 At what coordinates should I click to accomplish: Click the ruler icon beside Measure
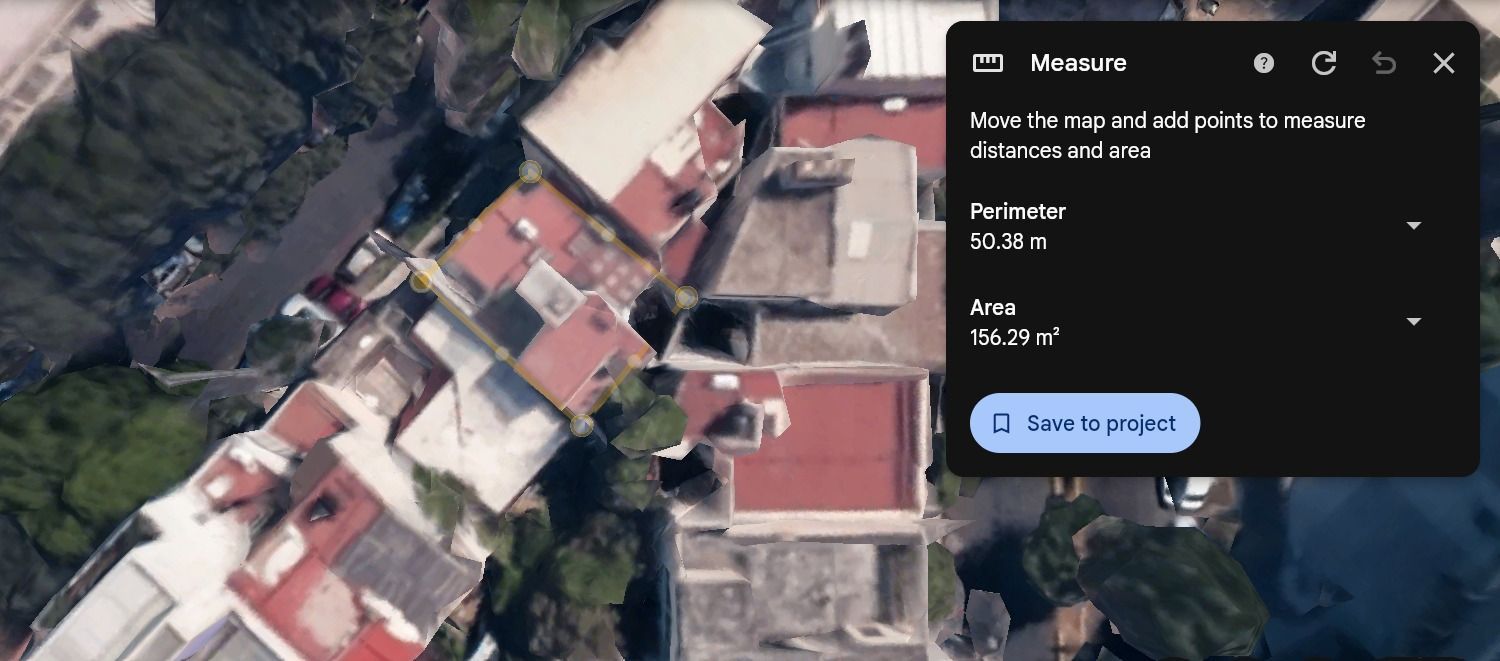[988, 63]
